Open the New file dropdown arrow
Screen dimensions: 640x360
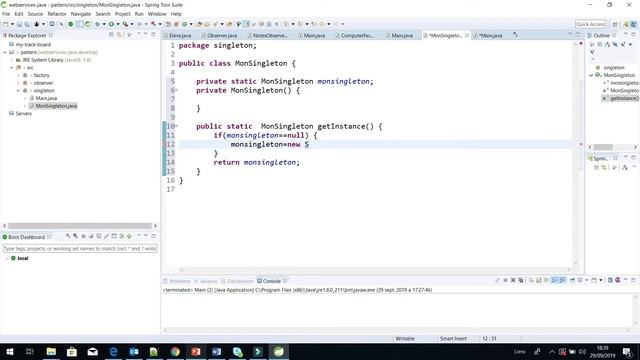tap(12, 24)
